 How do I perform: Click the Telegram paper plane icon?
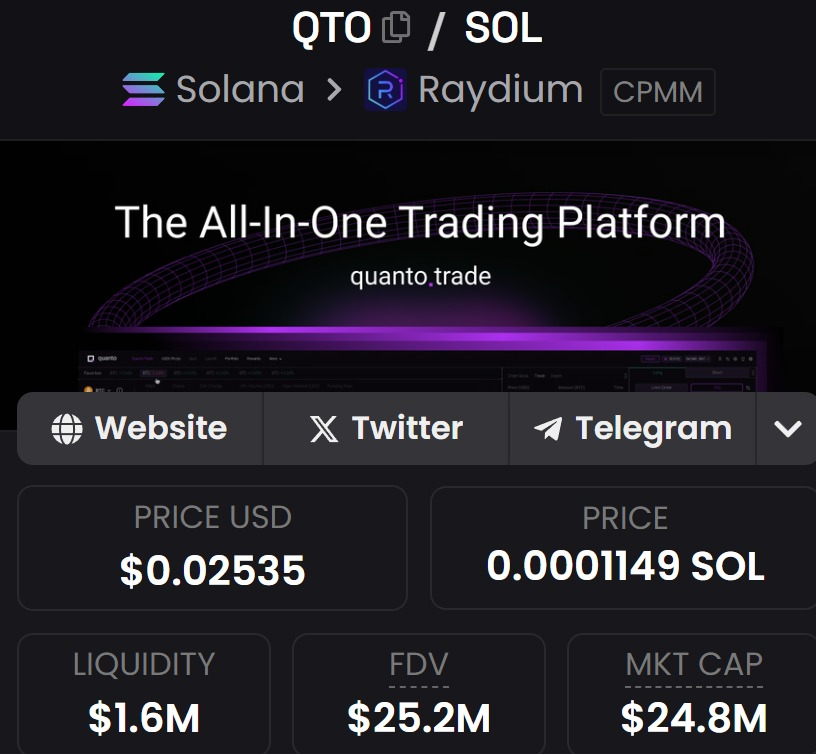click(548, 429)
